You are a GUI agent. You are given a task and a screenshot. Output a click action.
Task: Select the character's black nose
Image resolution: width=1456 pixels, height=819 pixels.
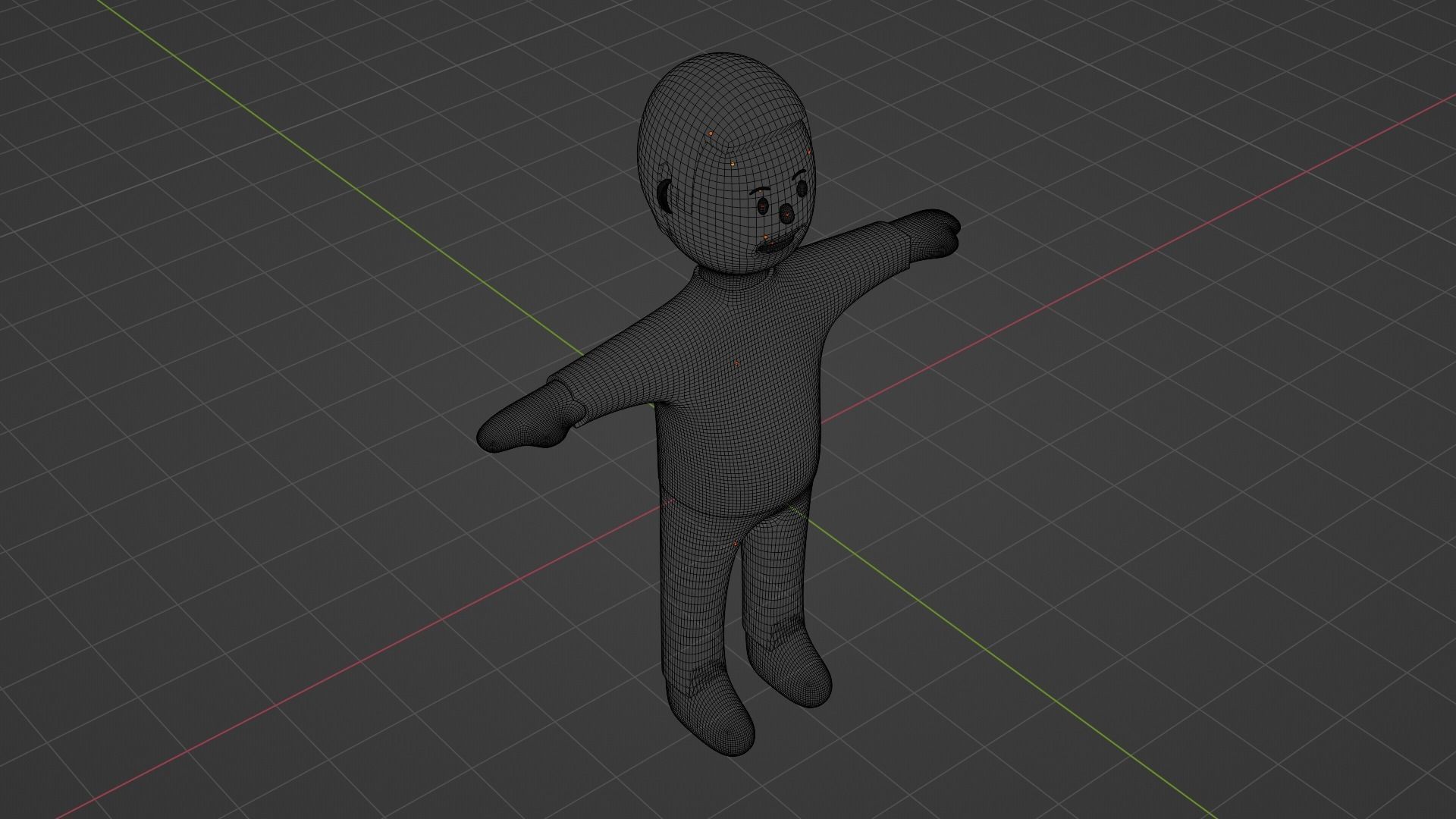point(786,213)
